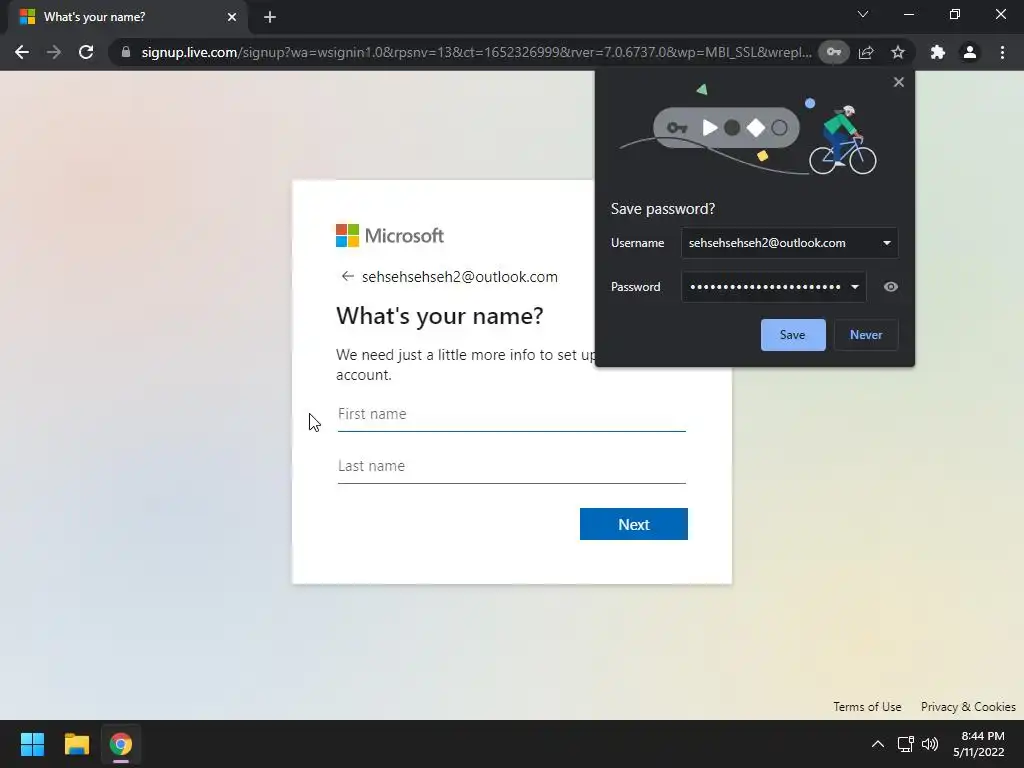1024x768 pixels.
Task: Click the blue Next button
Action: click(633, 524)
